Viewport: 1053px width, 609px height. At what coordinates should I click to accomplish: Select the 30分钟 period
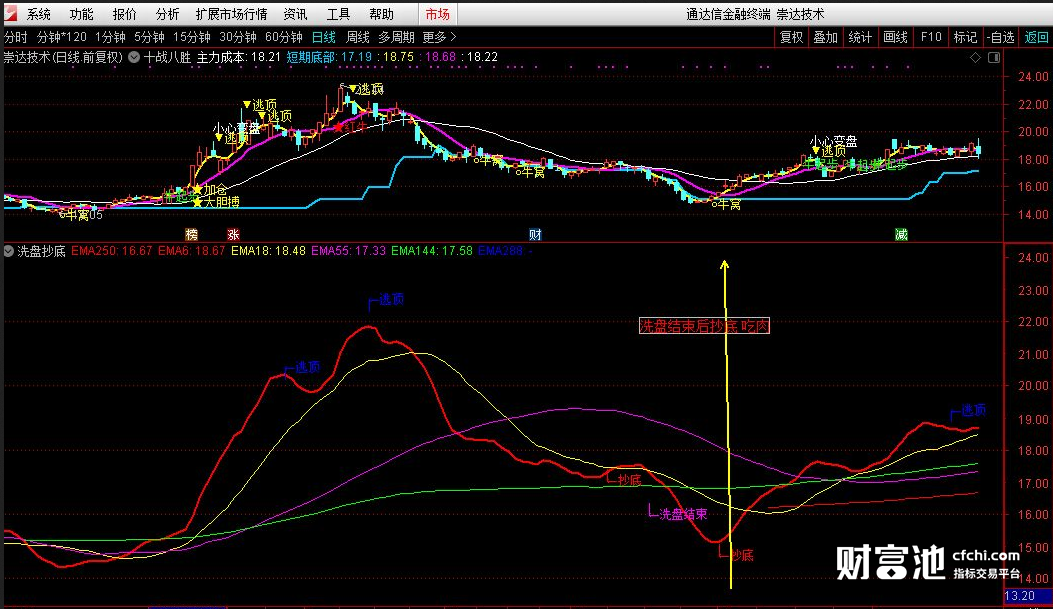[238, 37]
